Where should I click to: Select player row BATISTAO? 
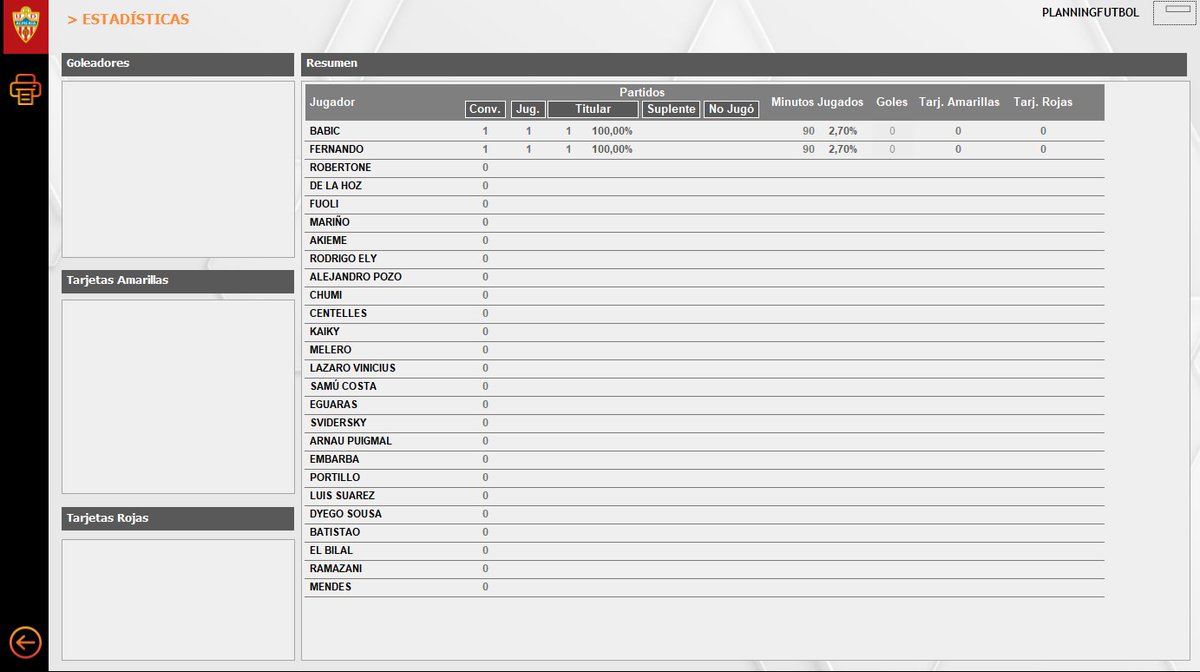pos(705,533)
